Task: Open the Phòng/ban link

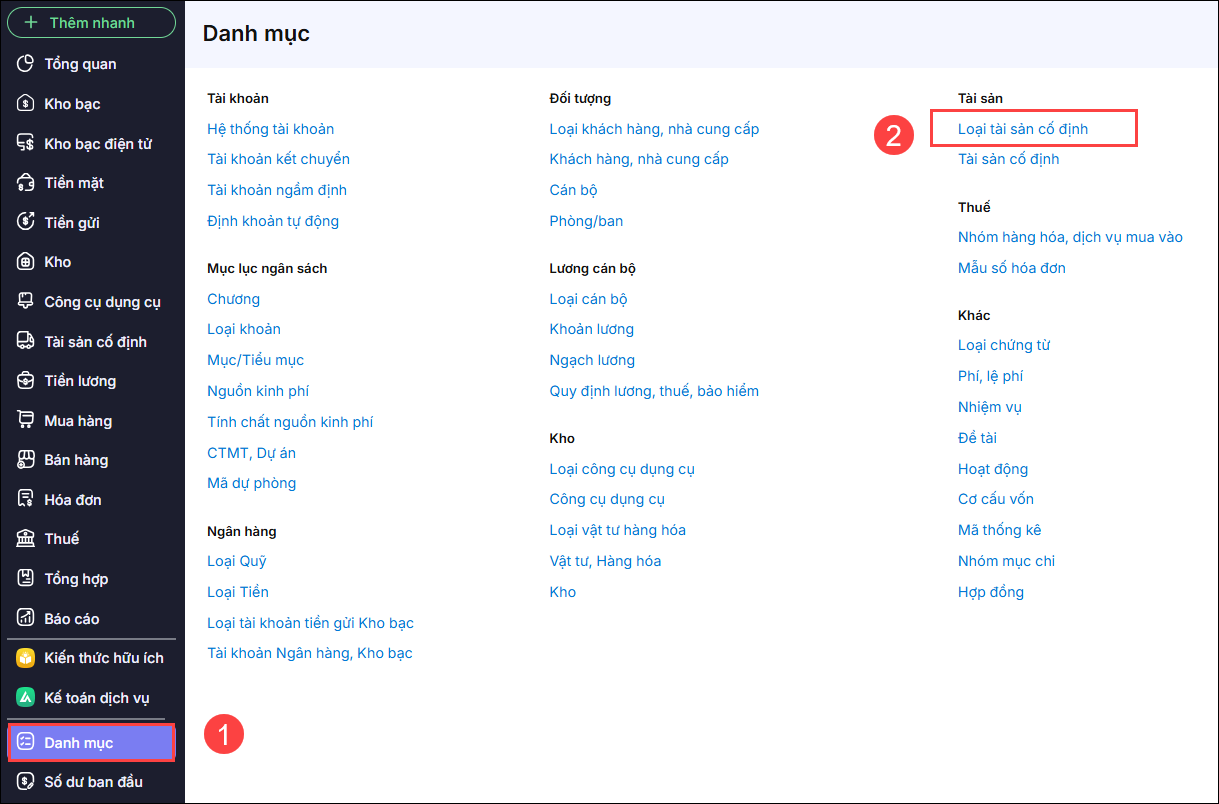Action: [x=586, y=221]
